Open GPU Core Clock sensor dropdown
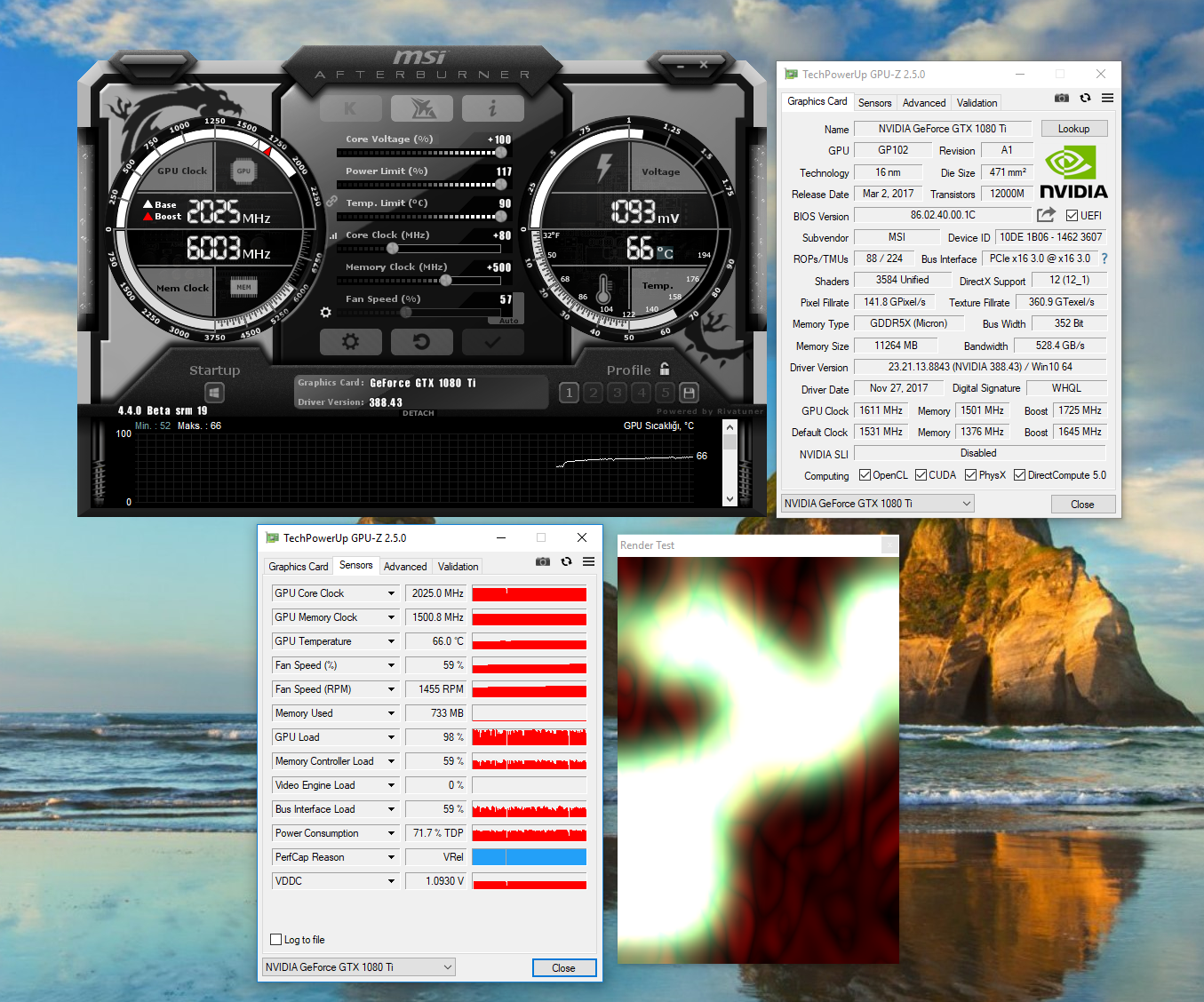 [x=391, y=593]
